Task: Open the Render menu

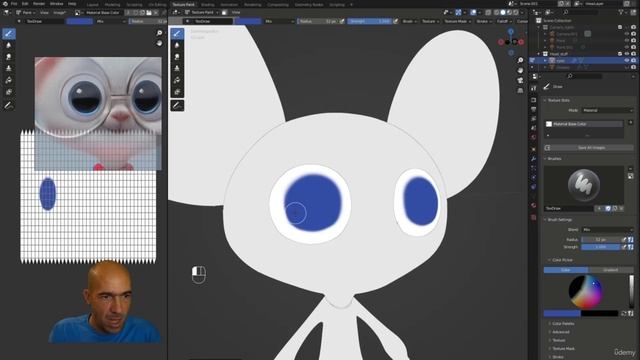Action: click(39, 4)
